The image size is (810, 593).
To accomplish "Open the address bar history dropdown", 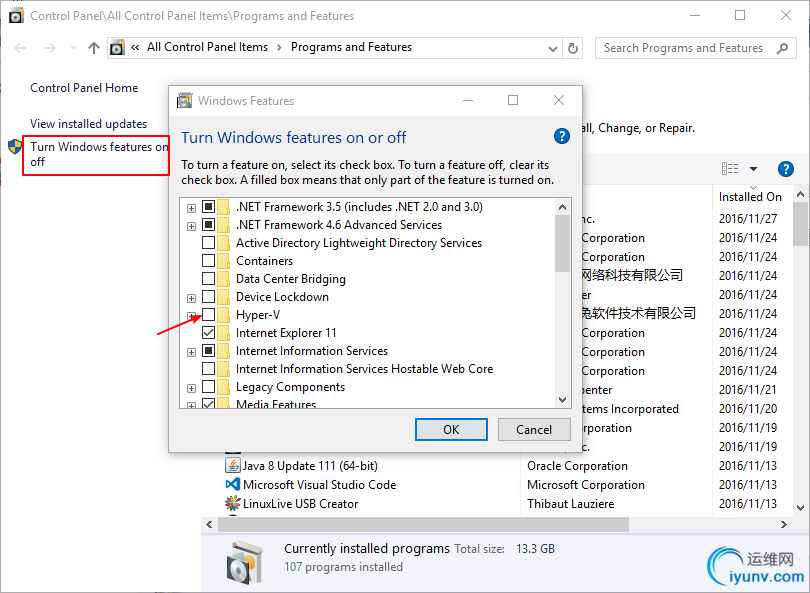I will click(x=553, y=49).
